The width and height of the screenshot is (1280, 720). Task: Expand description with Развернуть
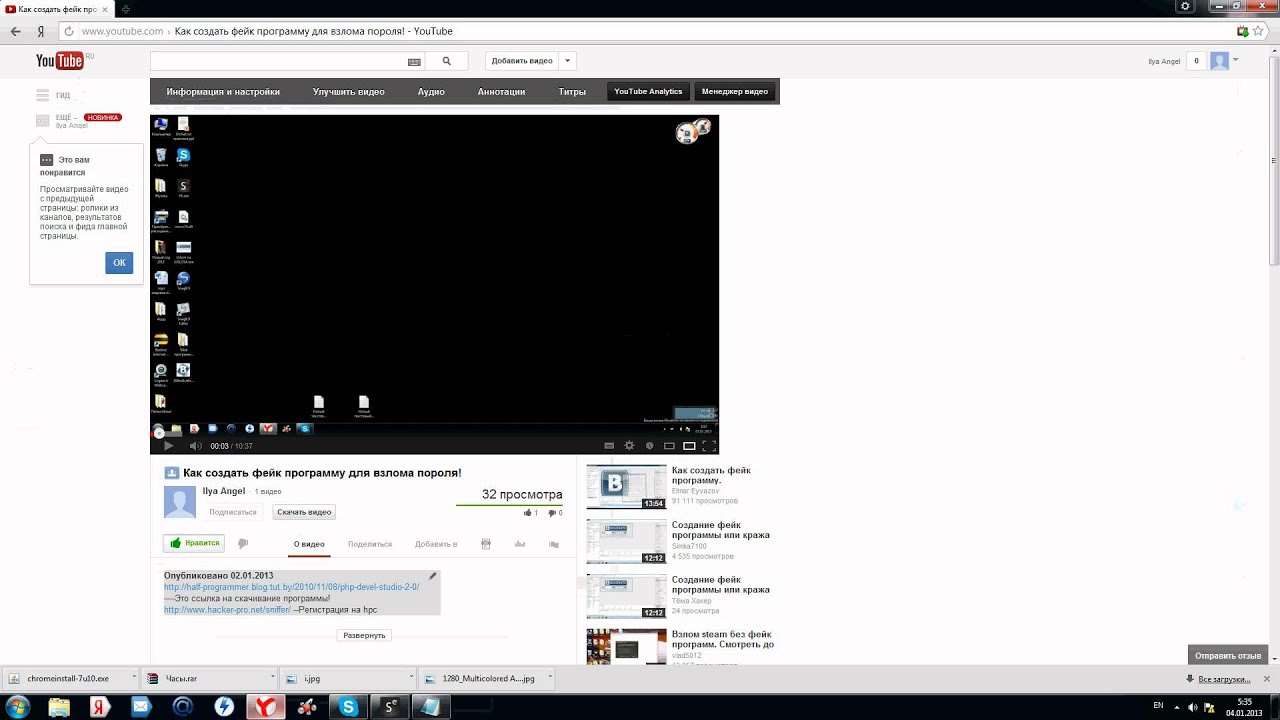(x=364, y=635)
